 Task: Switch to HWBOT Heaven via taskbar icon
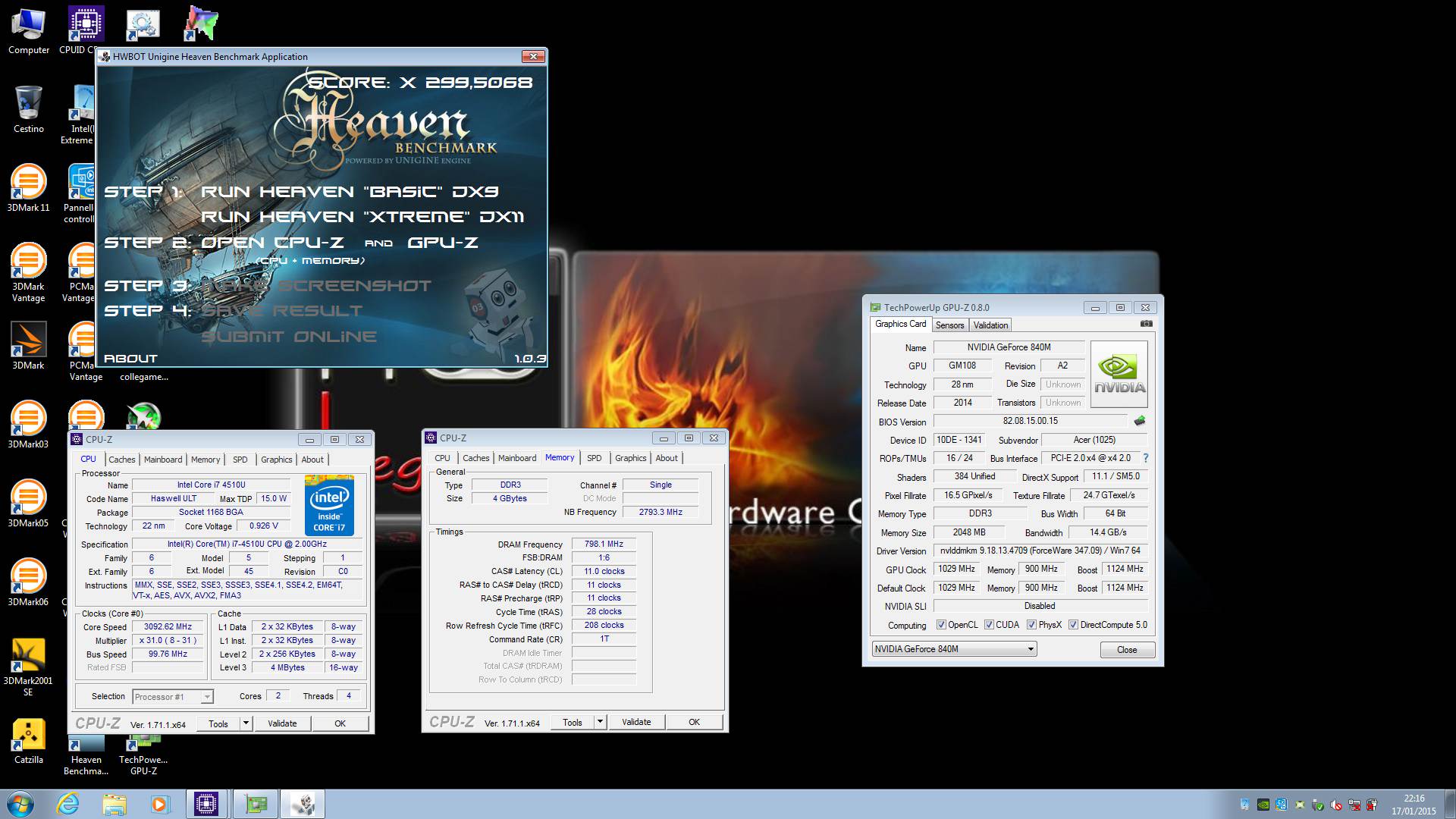[303, 804]
